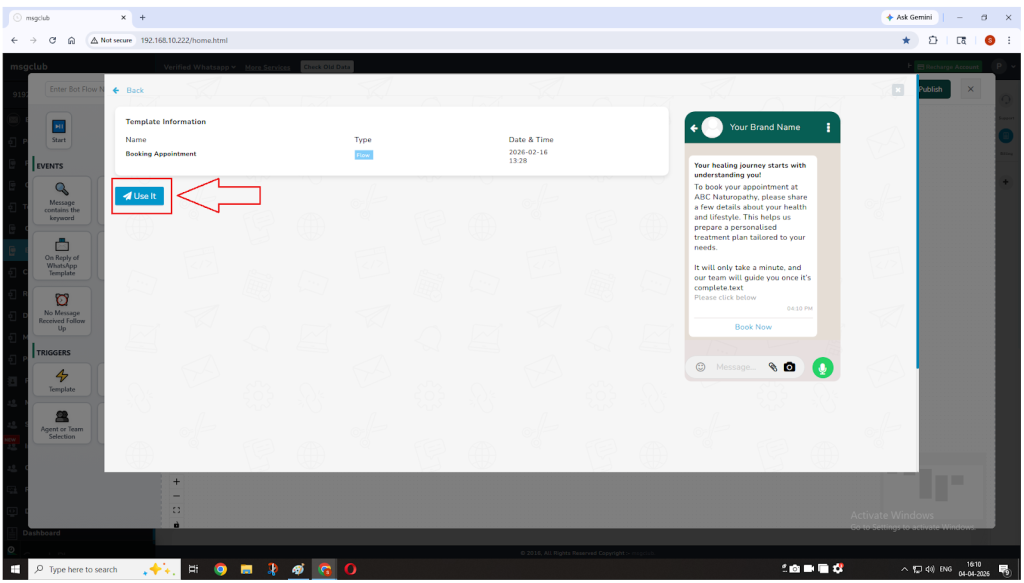Tap Book Now in WhatsApp preview

click(x=753, y=327)
